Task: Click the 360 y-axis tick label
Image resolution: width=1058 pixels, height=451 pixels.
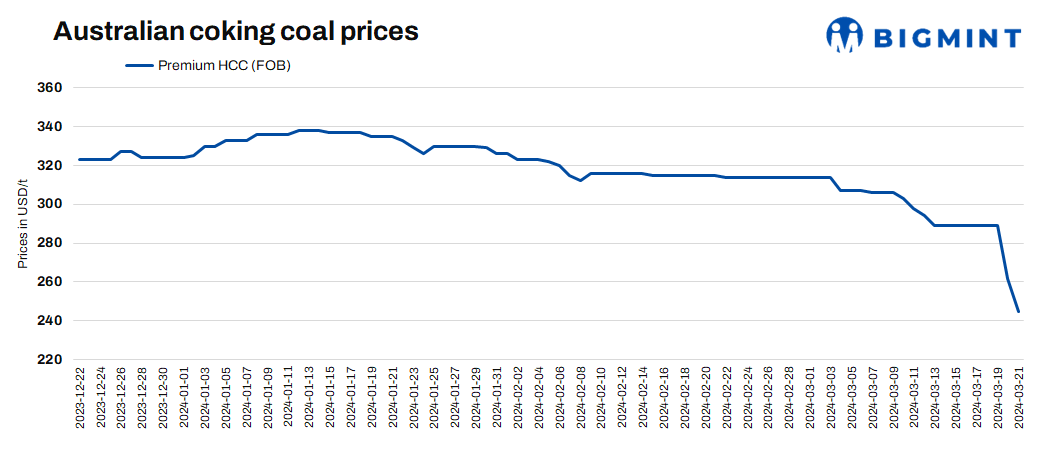Action: [x=50, y=88]
